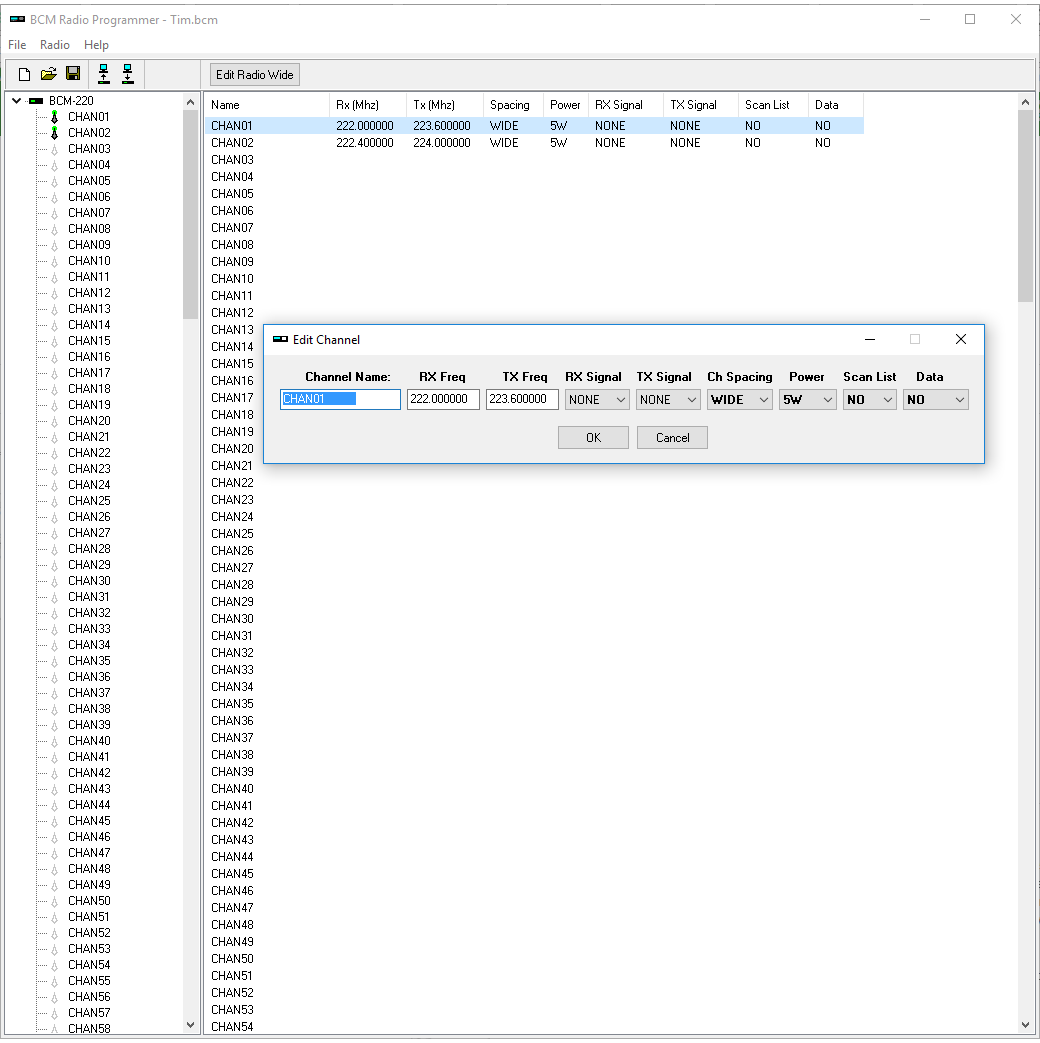Click the RX Signal column header
Image resolution: width=1040 pixels, height=1043 pixels.
625,105
